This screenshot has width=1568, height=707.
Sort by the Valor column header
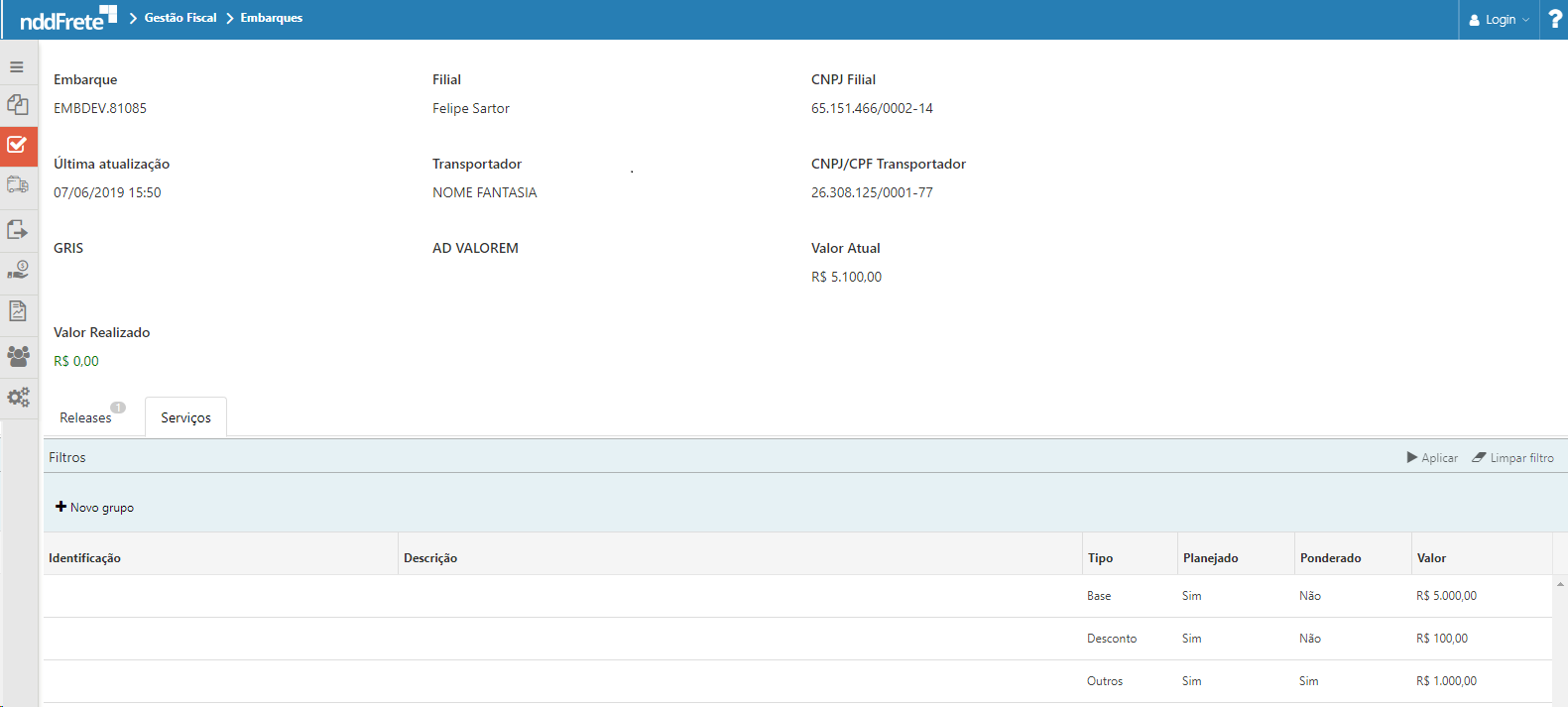[x=1431, y=558]
